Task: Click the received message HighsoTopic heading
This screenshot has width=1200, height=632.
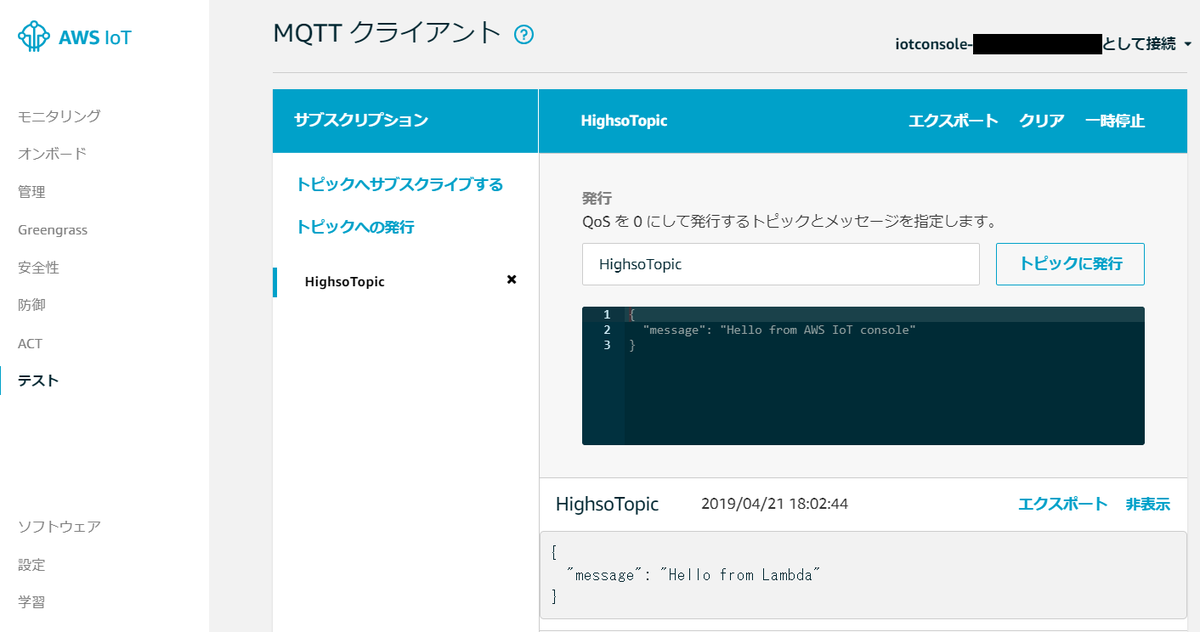Action: 607,504
